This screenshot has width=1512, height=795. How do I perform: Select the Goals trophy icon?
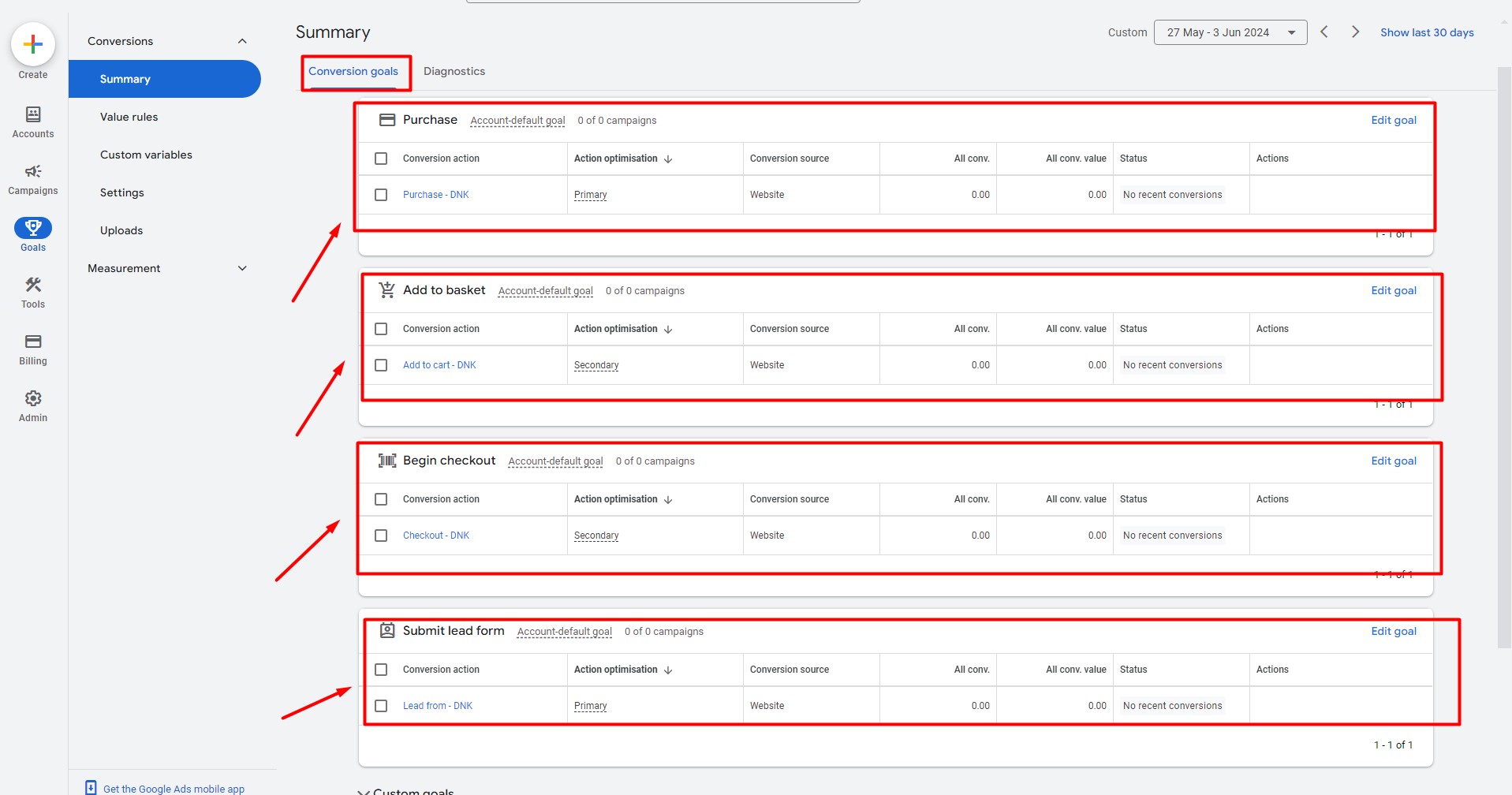33,228
